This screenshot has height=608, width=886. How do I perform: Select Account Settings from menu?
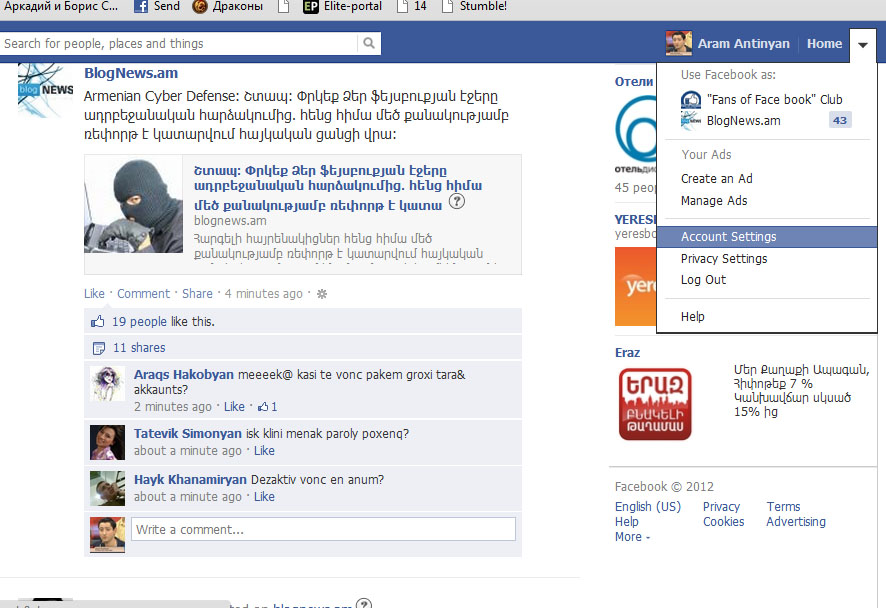click(x=728, y=237)
